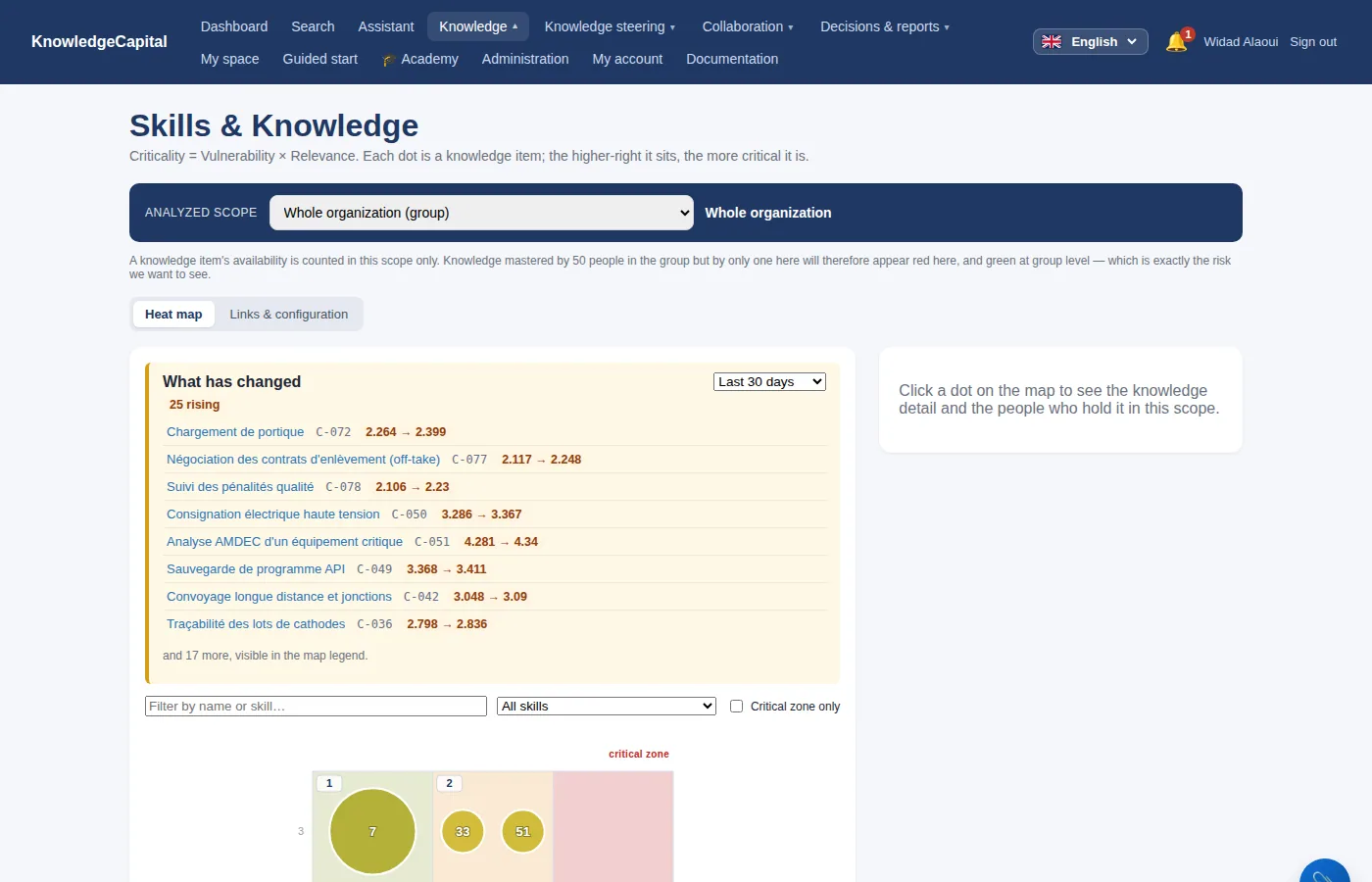The height and width of the screenshot is (882, 1372).
Task: Click the UK flag language icon
Action: (1052, 42)
